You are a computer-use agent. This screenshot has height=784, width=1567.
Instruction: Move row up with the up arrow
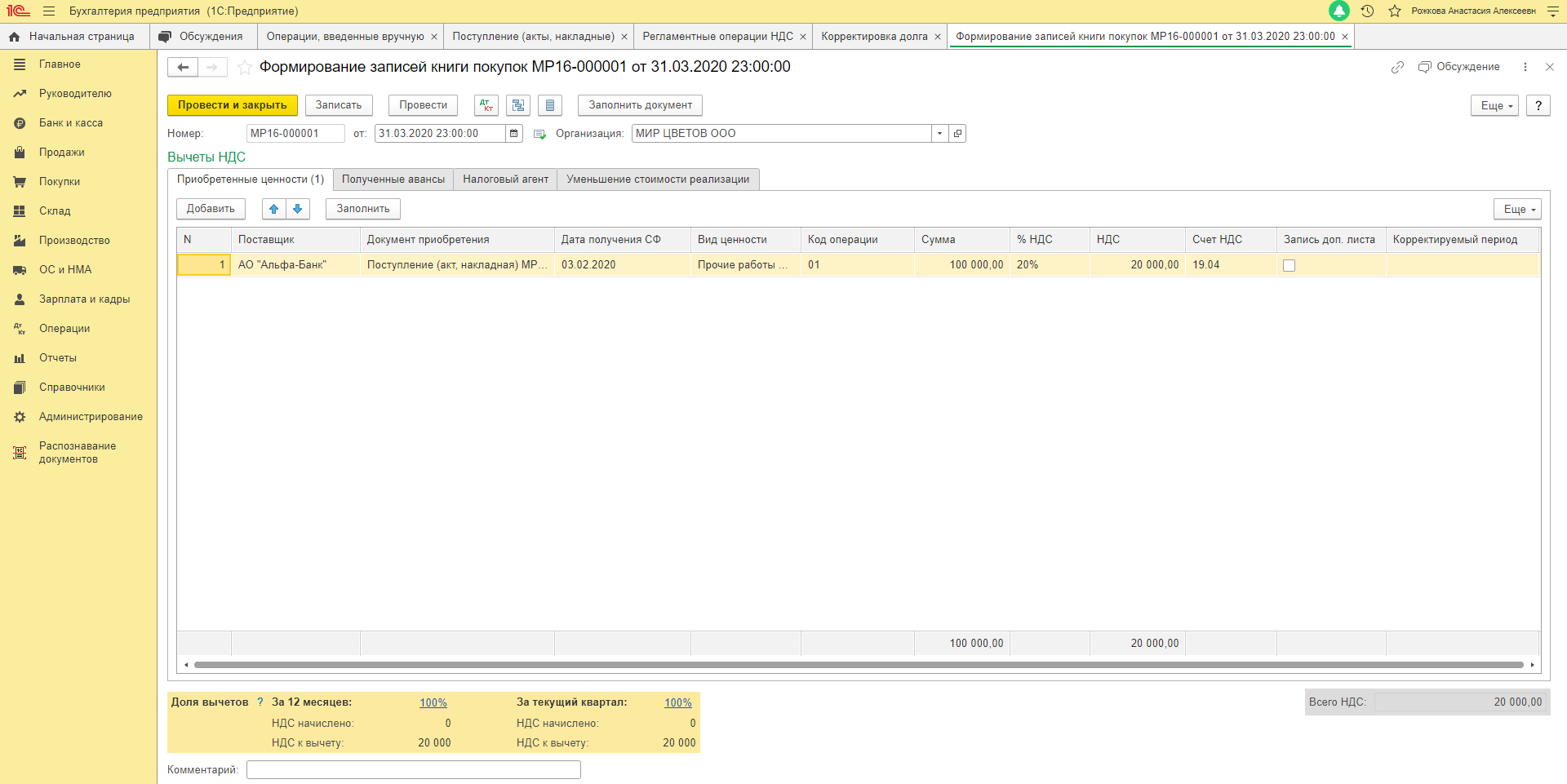[x=274, y=209]
